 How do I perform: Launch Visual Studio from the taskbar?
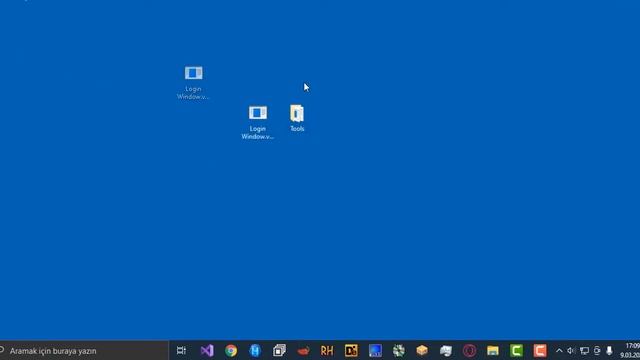click(x=207, y=350)
